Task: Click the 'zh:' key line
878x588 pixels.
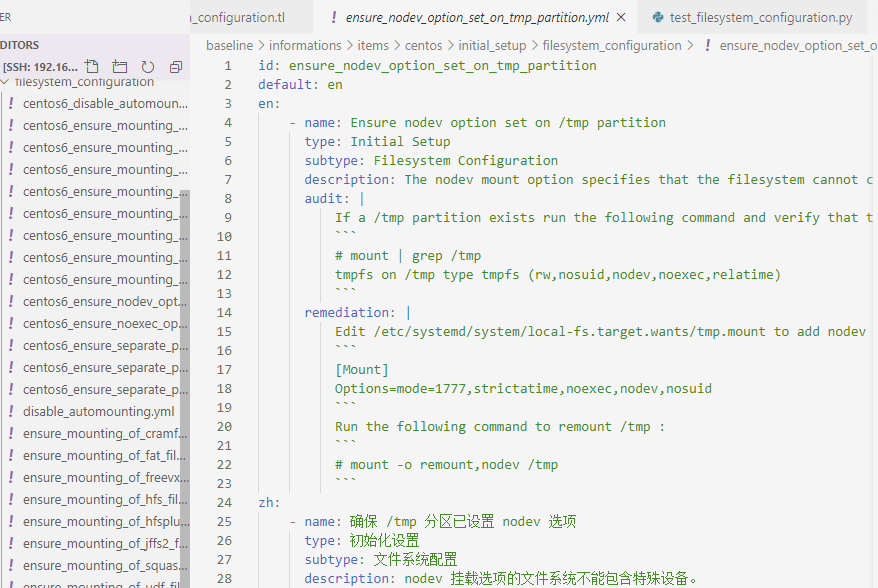Action: (269, 502)
